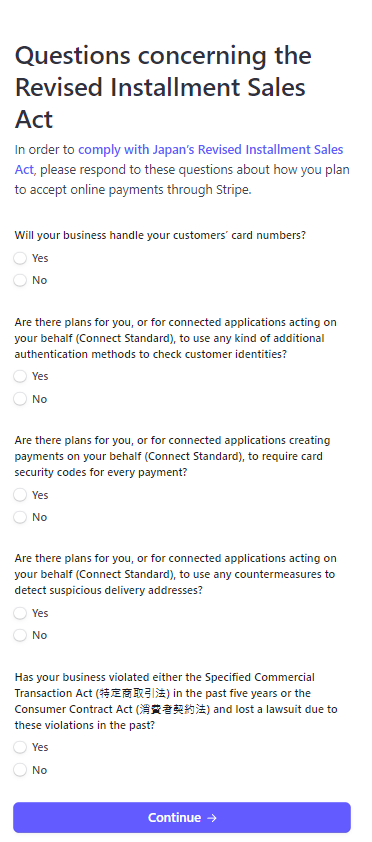The width and height of the screenshot is (372, 842).
Task: Click the 'Yes' label under security codes question
Action: coord(40,495)
